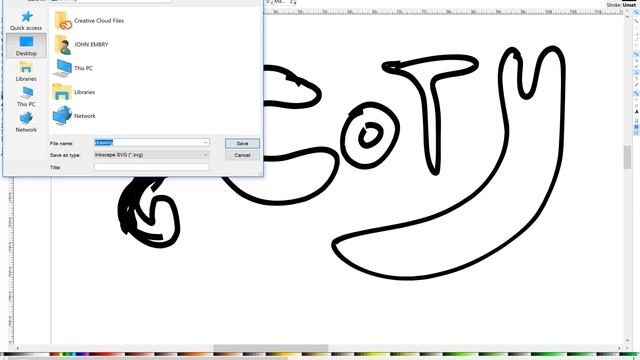Click the canvas scroll-left arrow

[x=19, y=348]
